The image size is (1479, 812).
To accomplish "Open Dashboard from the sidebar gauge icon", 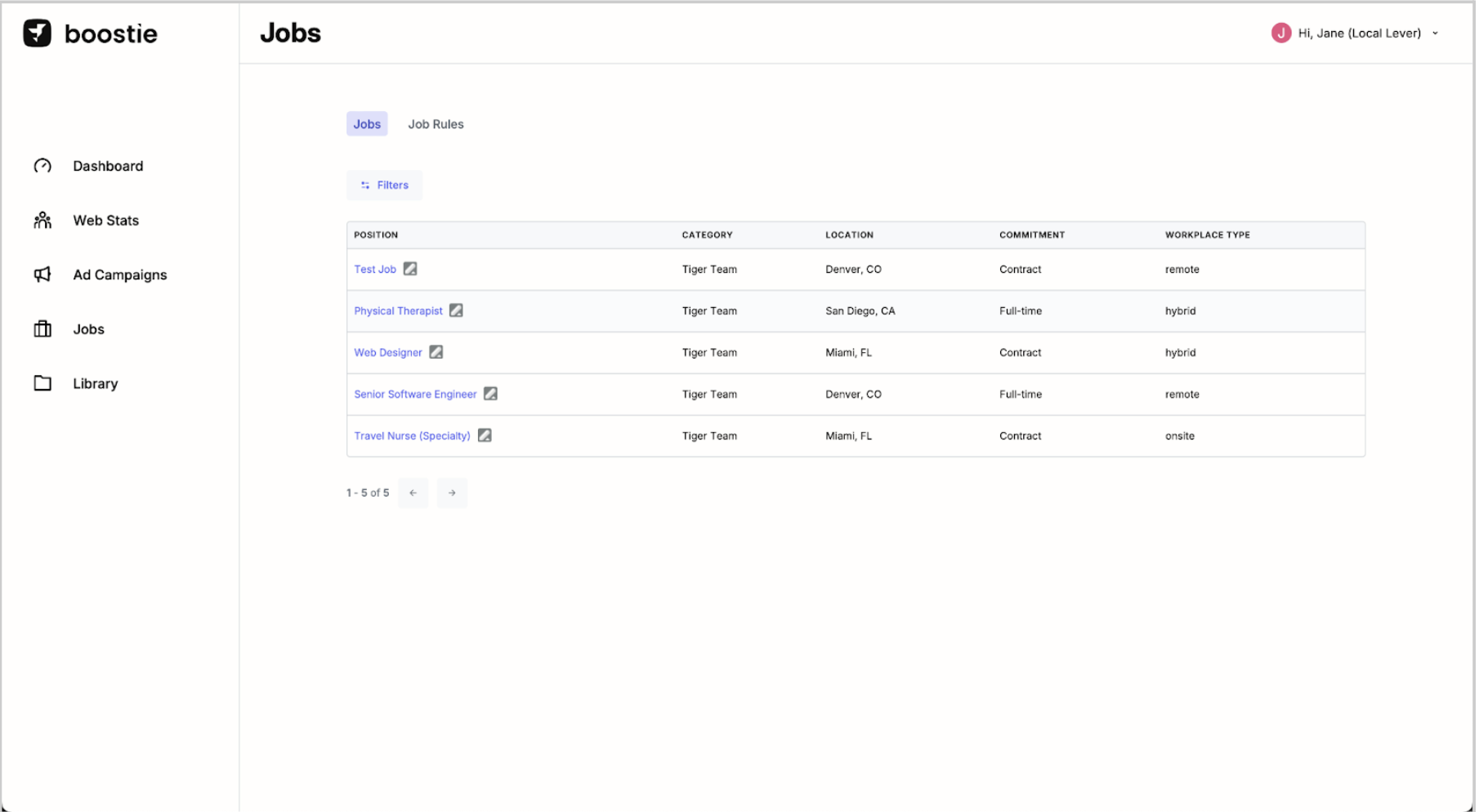I will 42,166.
